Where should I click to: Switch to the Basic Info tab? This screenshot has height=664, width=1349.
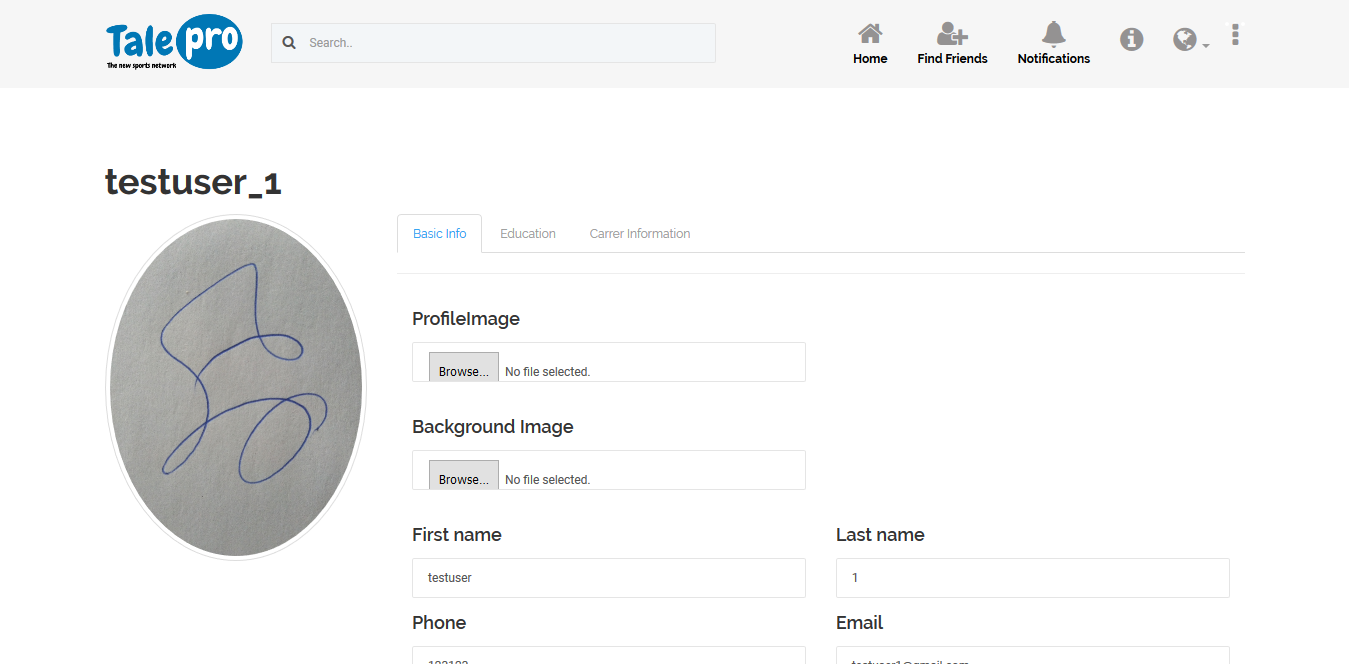[440, 233]
